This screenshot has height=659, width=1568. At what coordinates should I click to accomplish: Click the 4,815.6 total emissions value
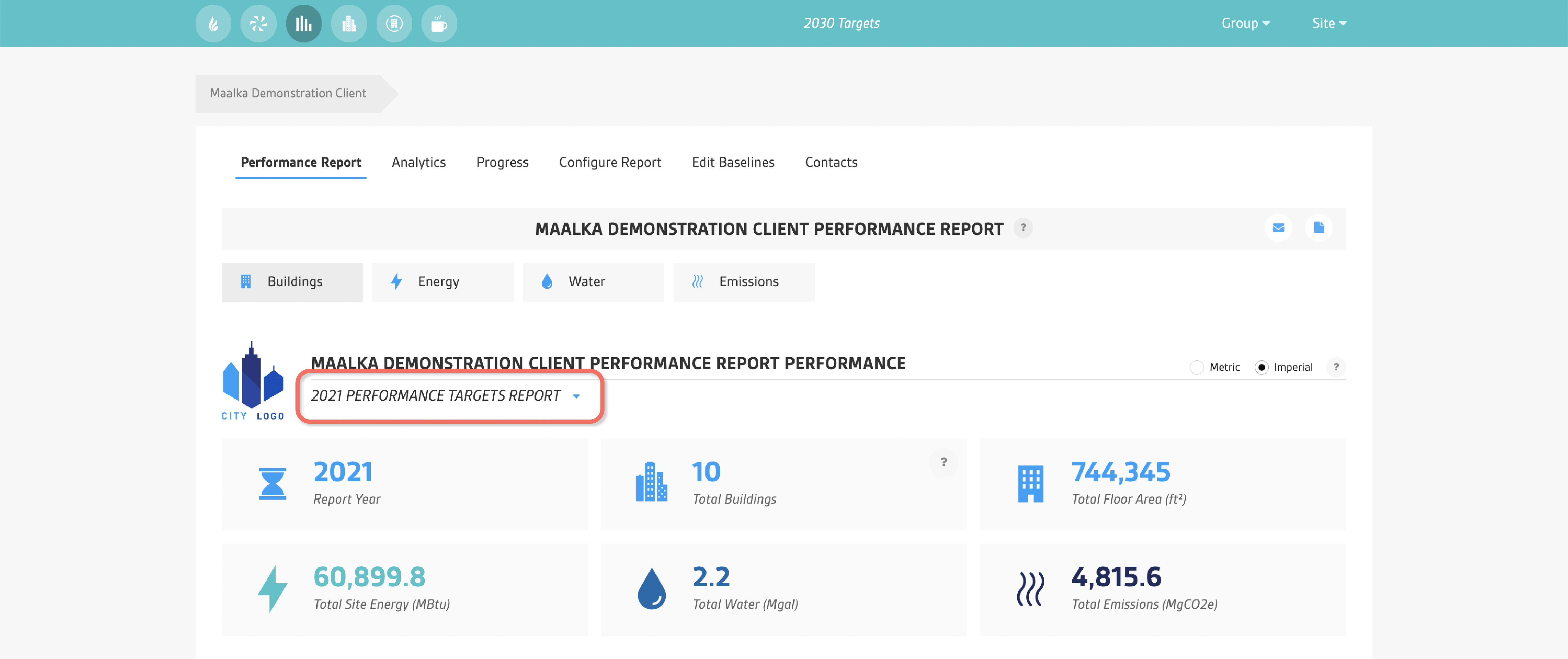click(1116, 577)
